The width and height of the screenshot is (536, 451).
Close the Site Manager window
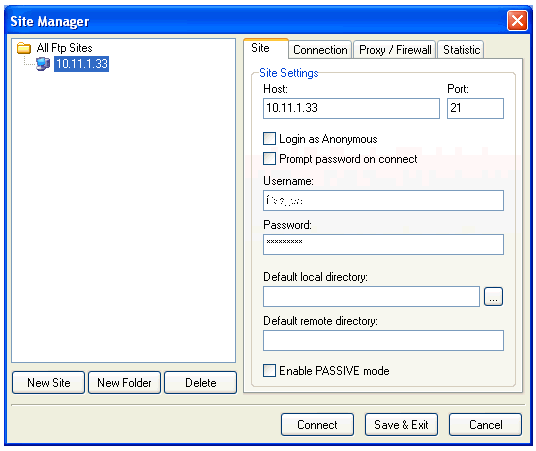coord(517,21)
